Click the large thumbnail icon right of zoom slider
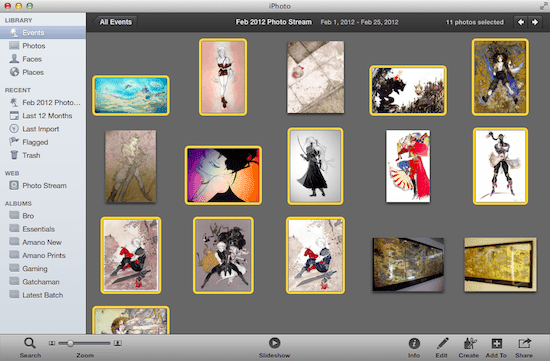The width and height of the screenshot is (550, 361). [118, 343]
